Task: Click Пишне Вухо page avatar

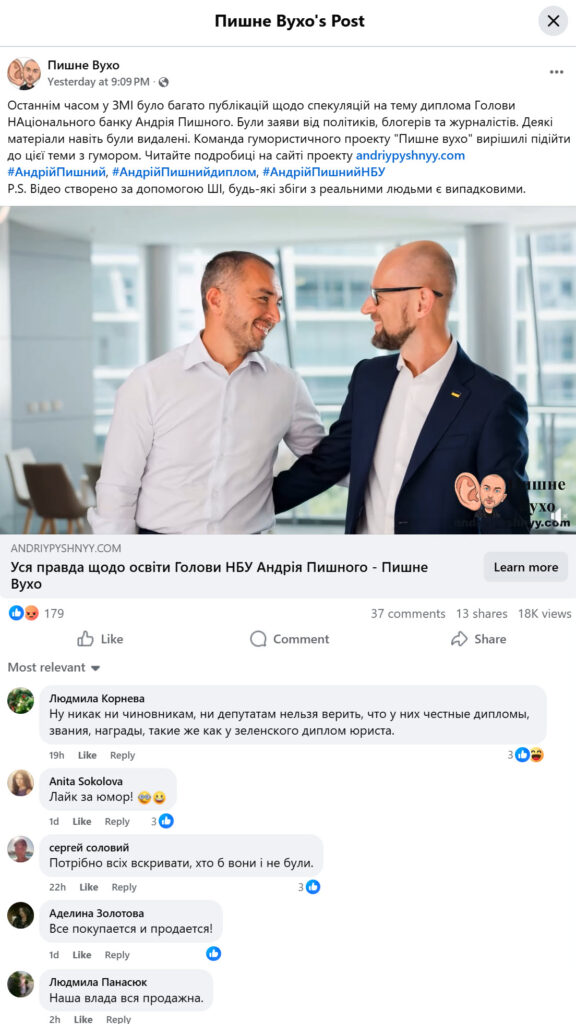Action: pyautogui.click(x=24, y=73)
